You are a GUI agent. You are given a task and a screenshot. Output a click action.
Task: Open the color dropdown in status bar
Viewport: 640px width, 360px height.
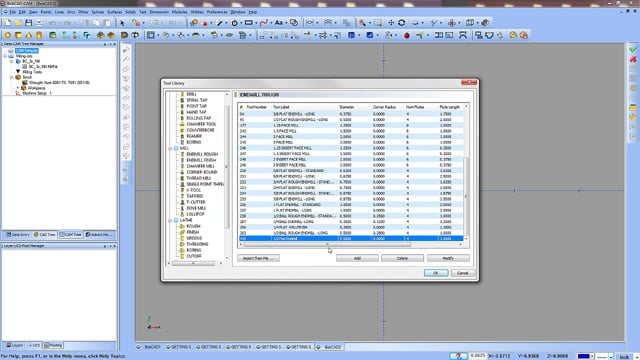592,356
